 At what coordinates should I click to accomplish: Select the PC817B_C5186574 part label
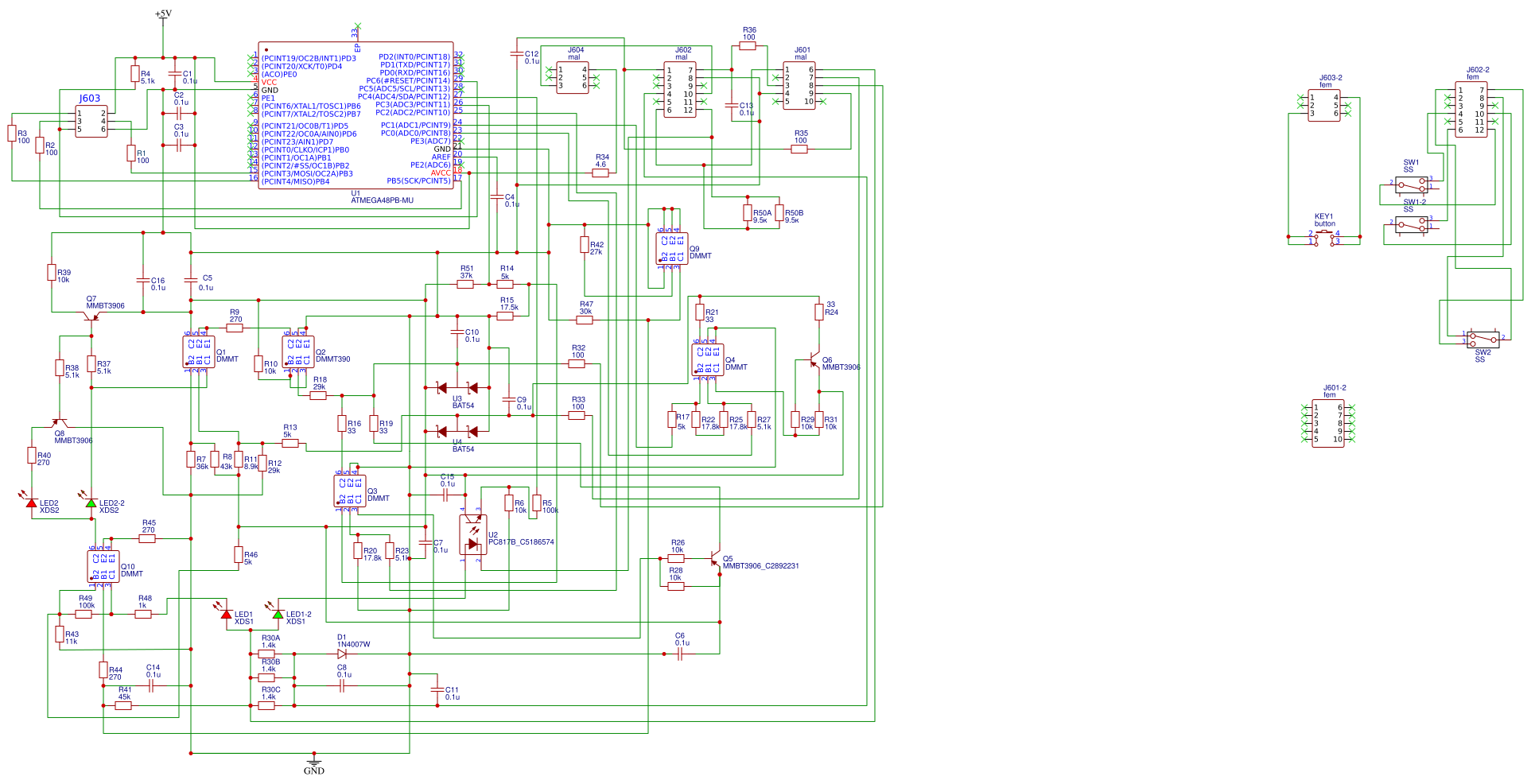521,542
